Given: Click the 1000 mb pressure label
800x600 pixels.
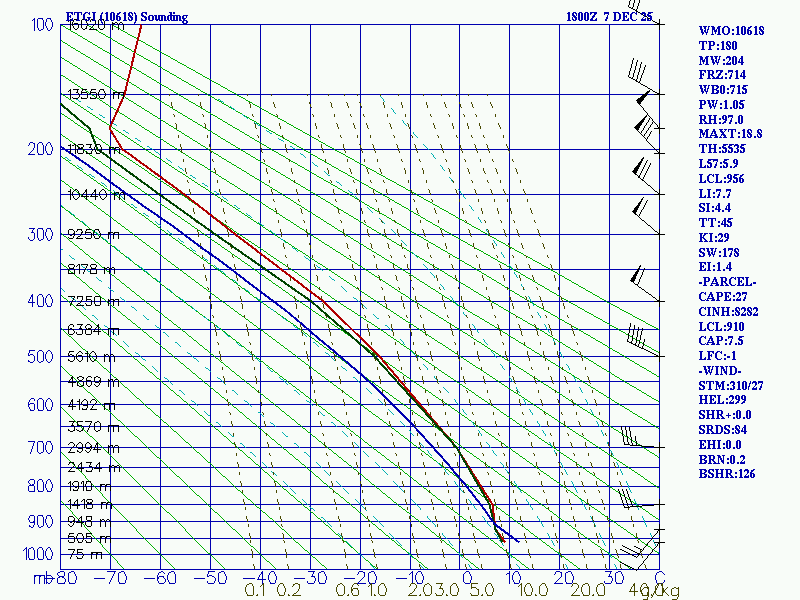Looking at the screenshot, I should tap(38, 554).
